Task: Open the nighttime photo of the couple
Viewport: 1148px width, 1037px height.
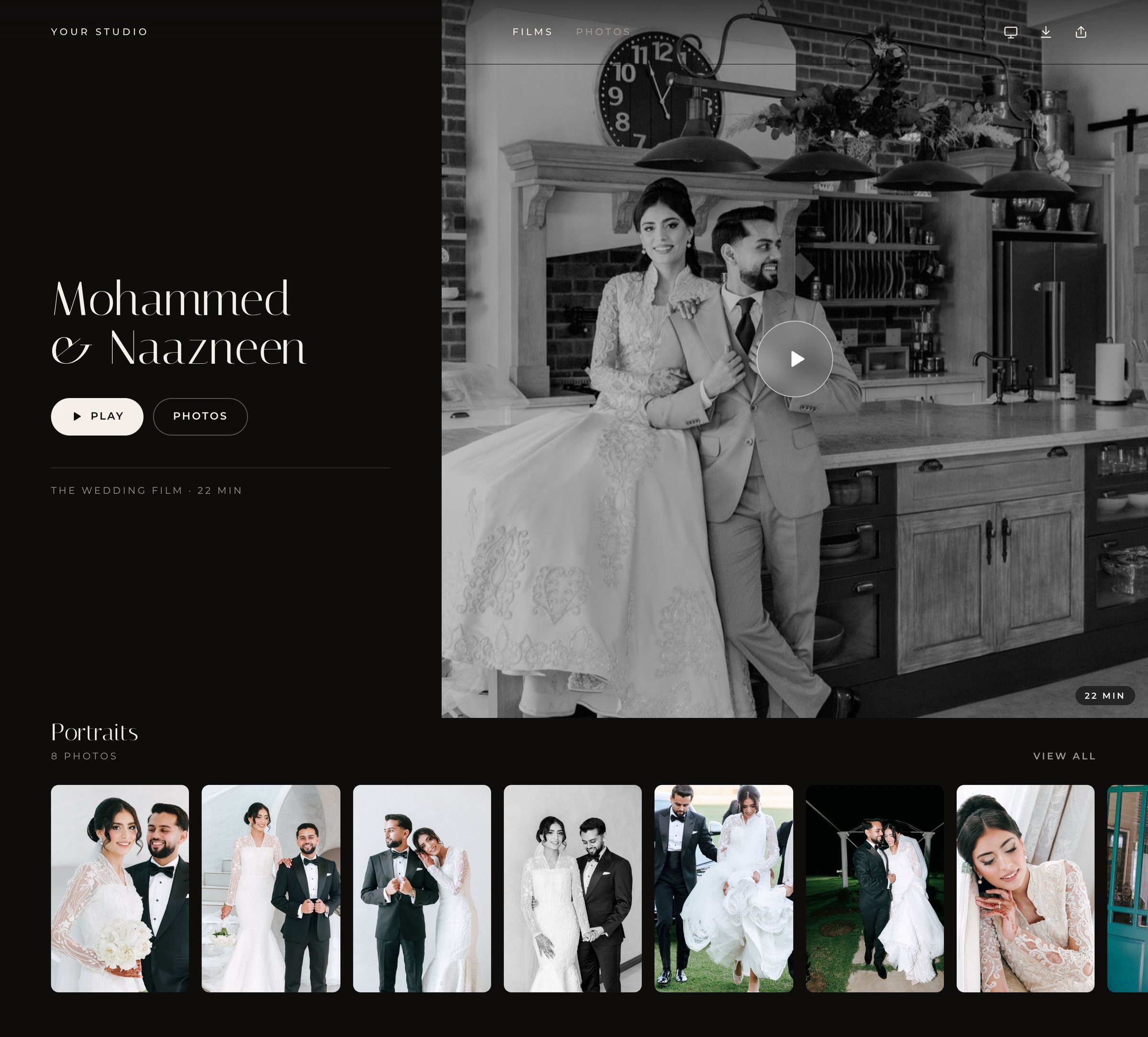Action: pos(874,888)
